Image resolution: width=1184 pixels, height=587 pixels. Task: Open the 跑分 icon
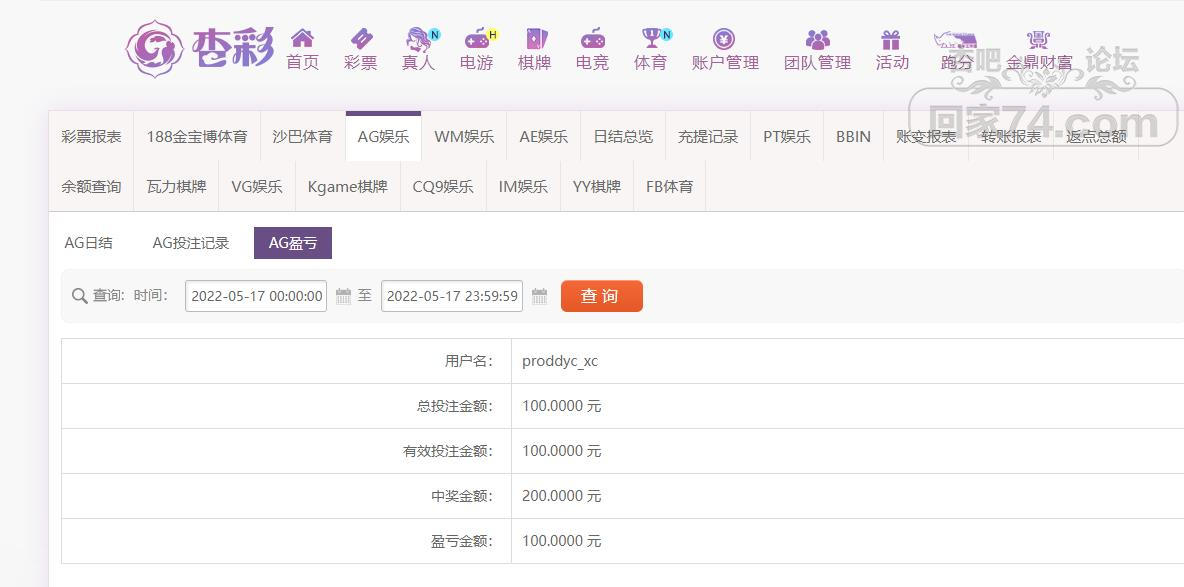956,40
